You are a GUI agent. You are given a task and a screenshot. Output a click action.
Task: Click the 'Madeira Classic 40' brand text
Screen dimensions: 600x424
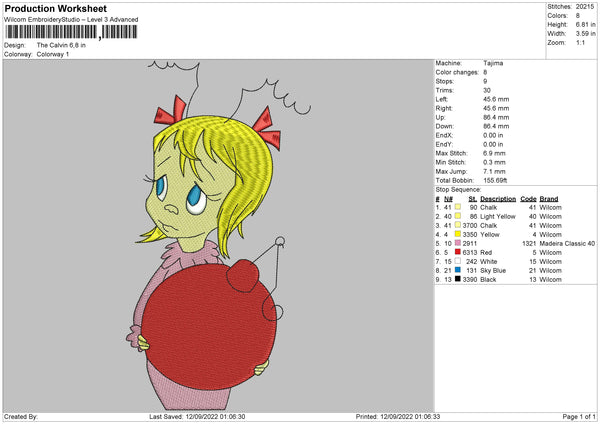(567, 243)
